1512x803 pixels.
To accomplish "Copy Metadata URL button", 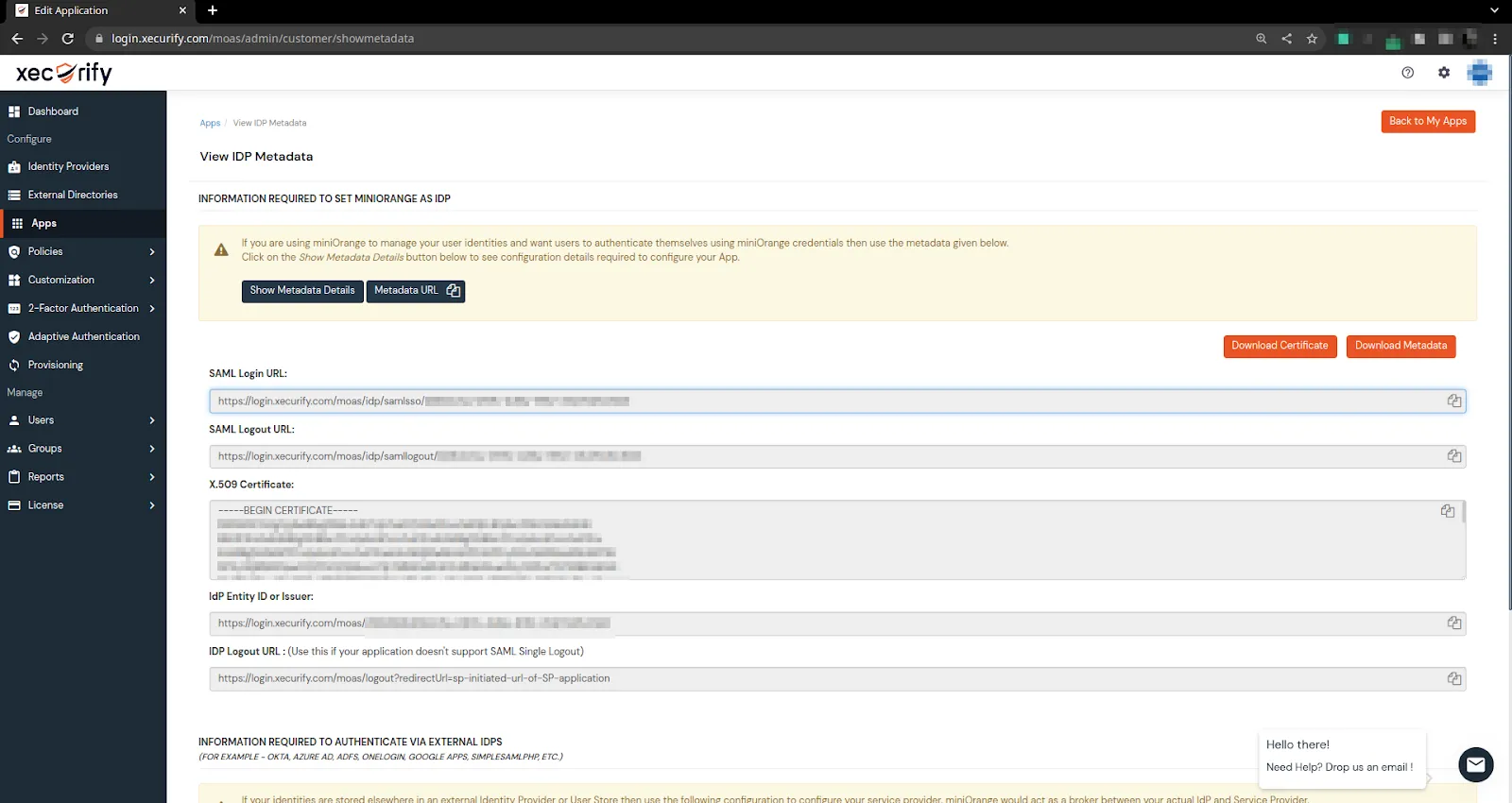I will [x=416, y=291].
